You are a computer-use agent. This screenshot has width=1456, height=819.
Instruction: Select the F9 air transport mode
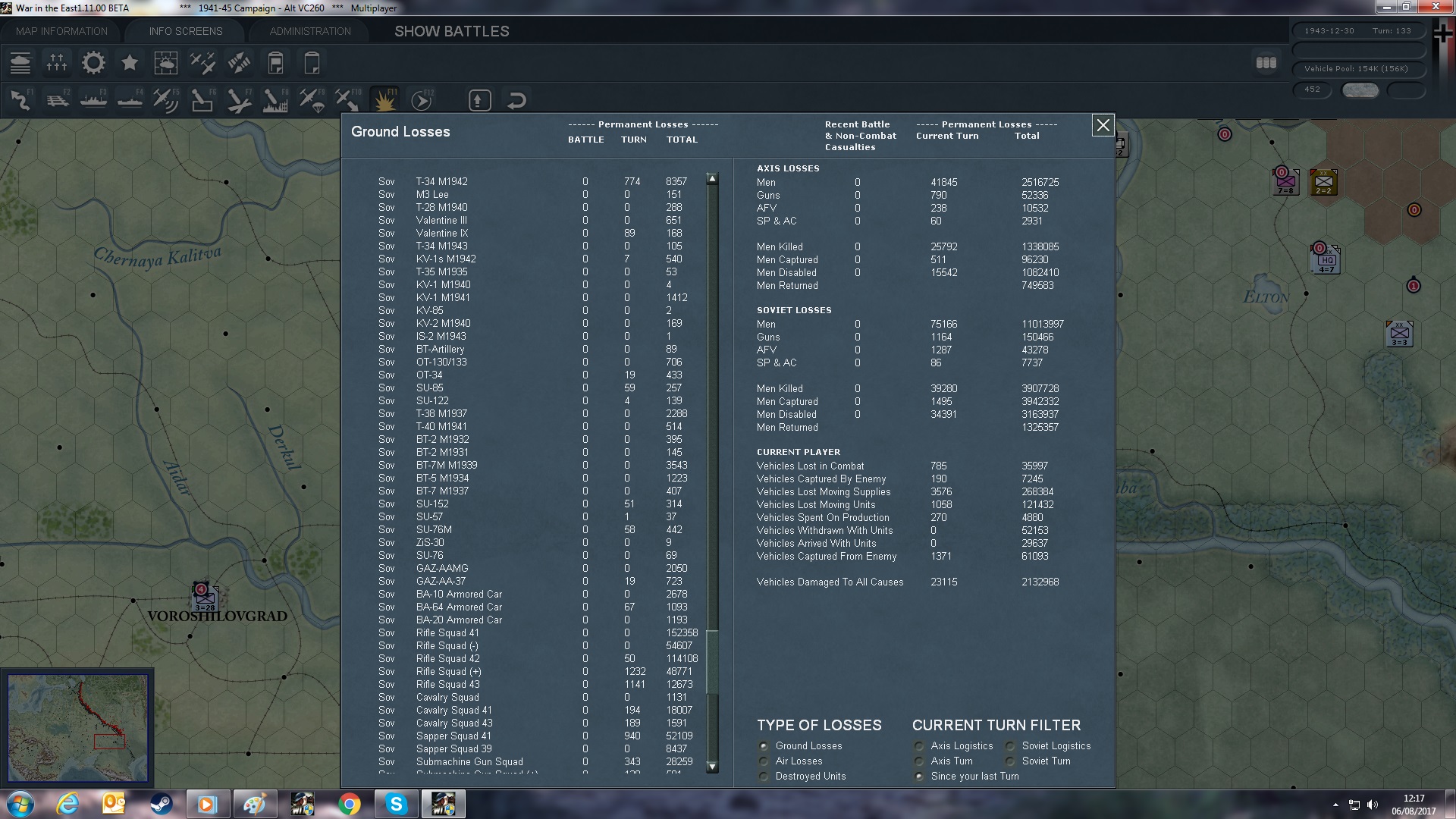pos(312,100)
